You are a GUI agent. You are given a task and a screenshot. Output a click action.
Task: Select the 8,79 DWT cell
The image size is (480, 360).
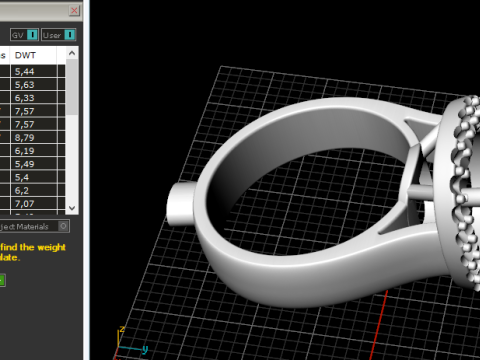coord(34,138)
